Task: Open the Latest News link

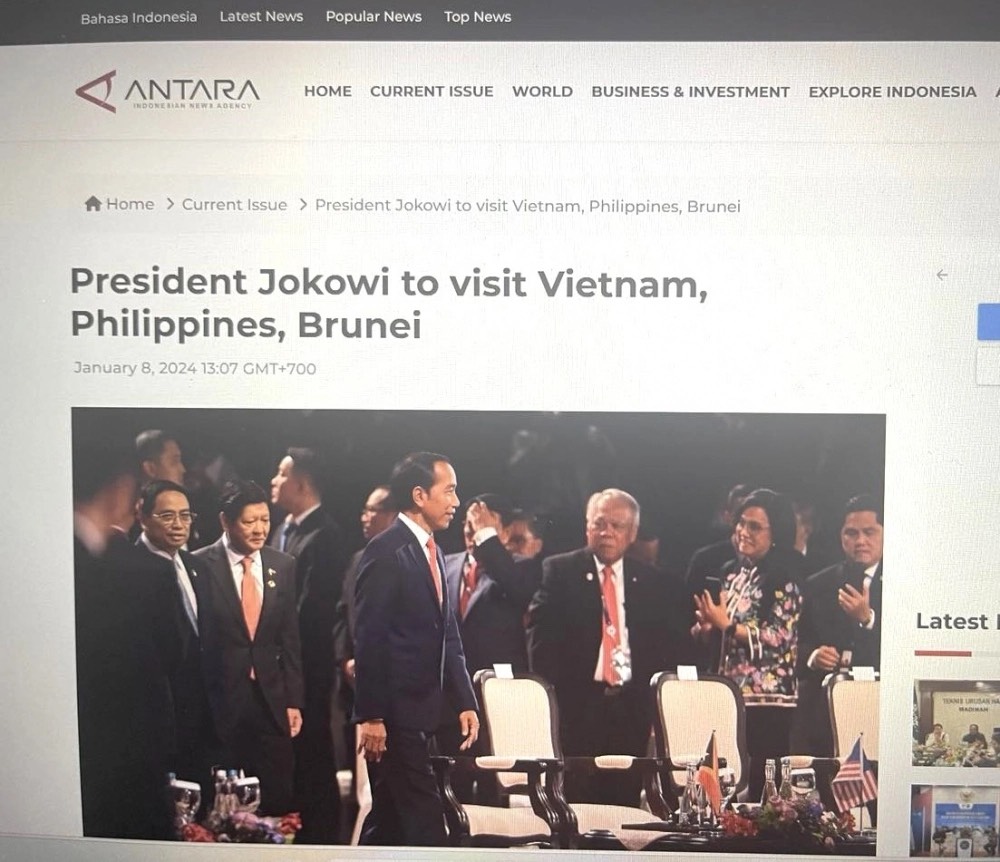Action: point(261,17)
